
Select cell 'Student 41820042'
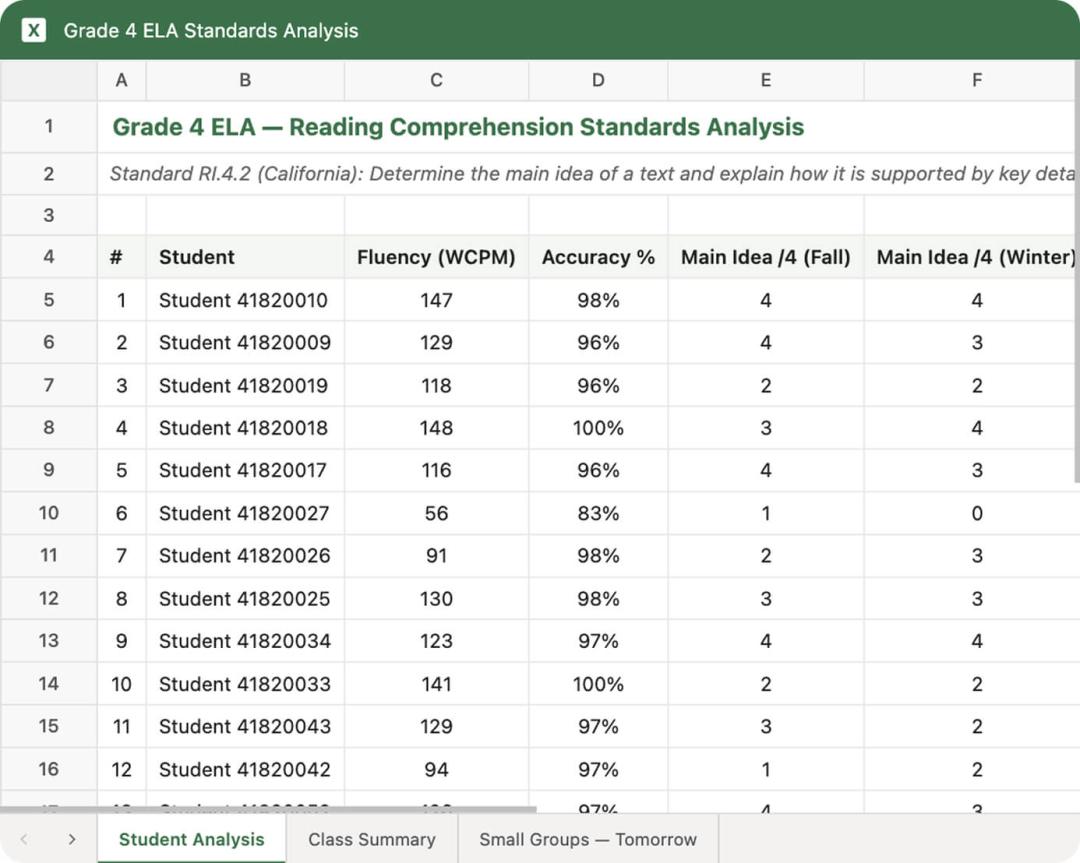click(x=245, y=769)
